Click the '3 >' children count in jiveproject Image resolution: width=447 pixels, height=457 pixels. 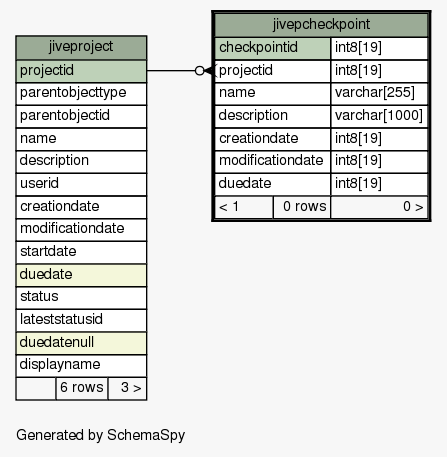(x=127, y=388)
